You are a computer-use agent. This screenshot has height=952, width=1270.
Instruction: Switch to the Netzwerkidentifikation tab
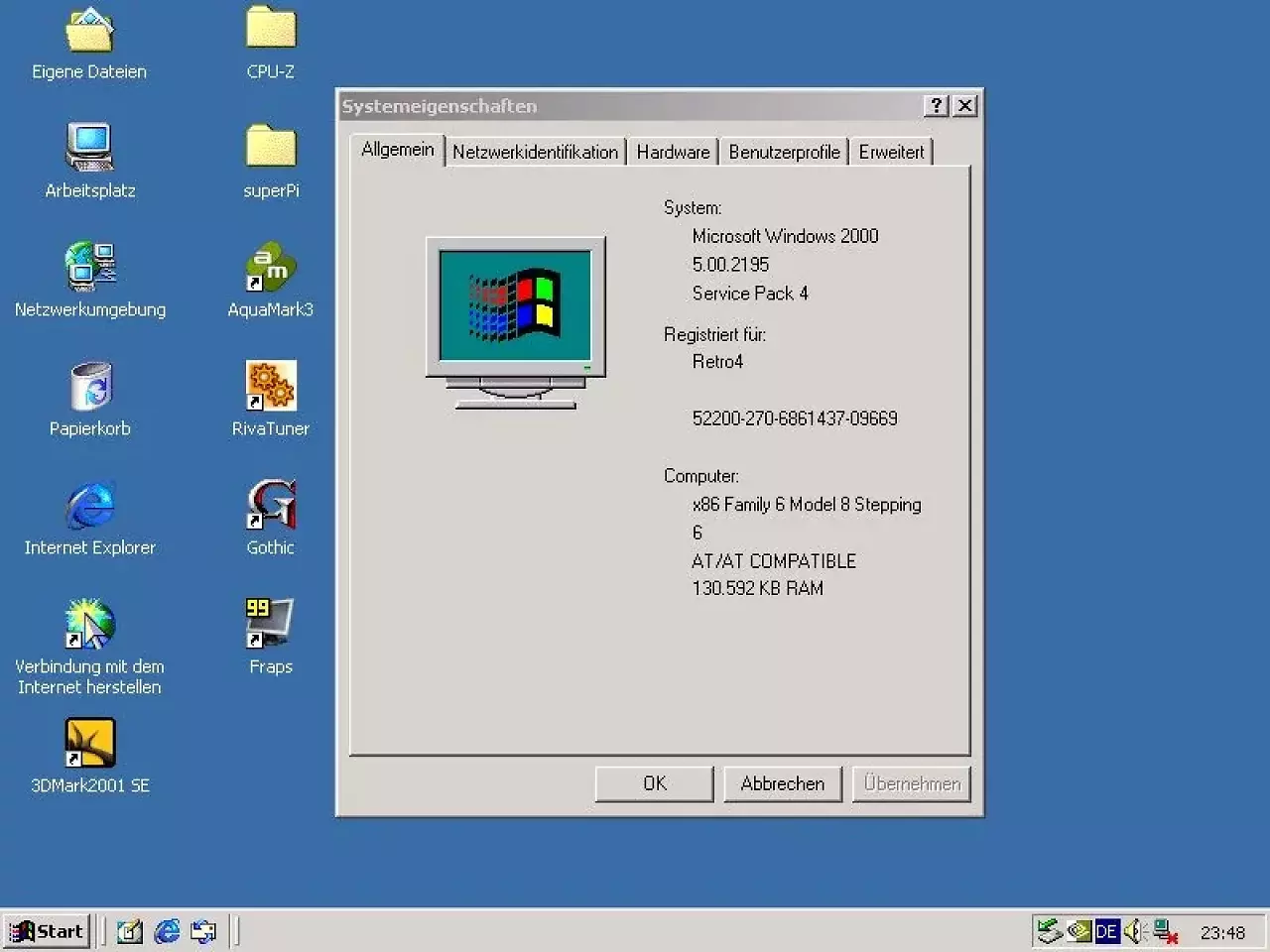535,152
